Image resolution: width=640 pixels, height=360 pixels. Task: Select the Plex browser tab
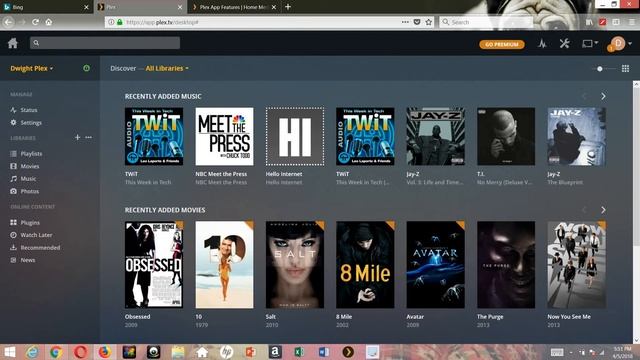140,7
